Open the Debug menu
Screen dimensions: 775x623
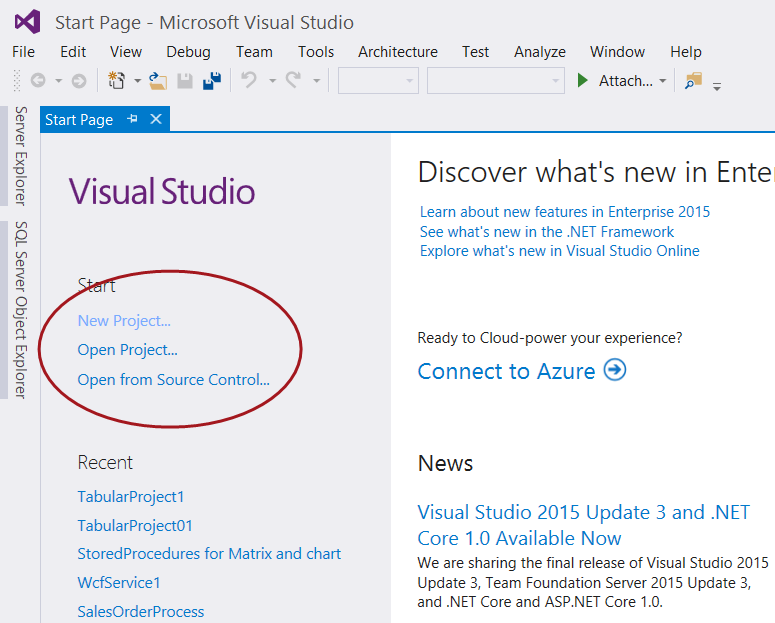(x=188, y=52)
